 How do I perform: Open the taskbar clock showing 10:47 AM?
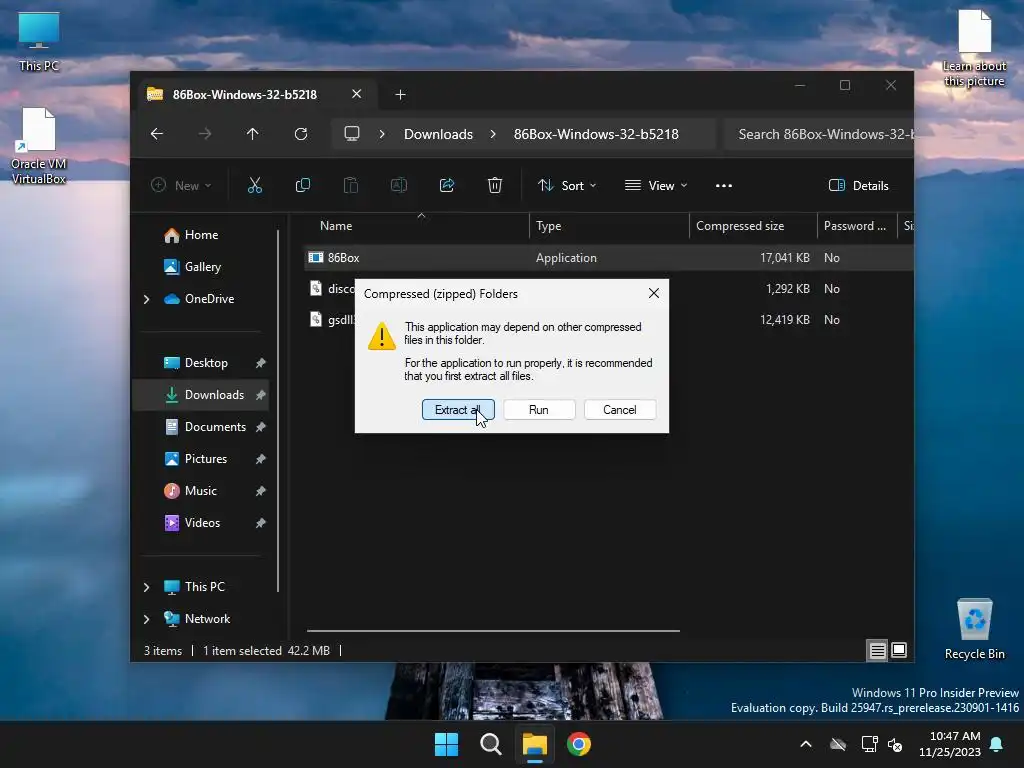pyautogui.click(x=950, y=744)
